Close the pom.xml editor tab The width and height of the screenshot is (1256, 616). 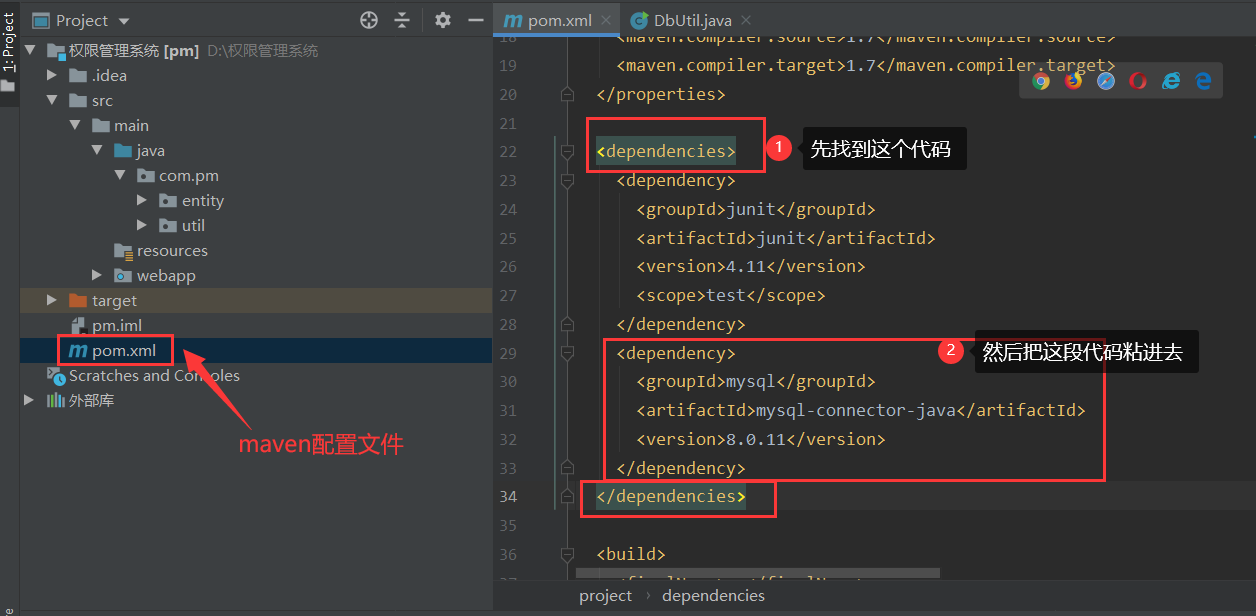coord(606,20)
